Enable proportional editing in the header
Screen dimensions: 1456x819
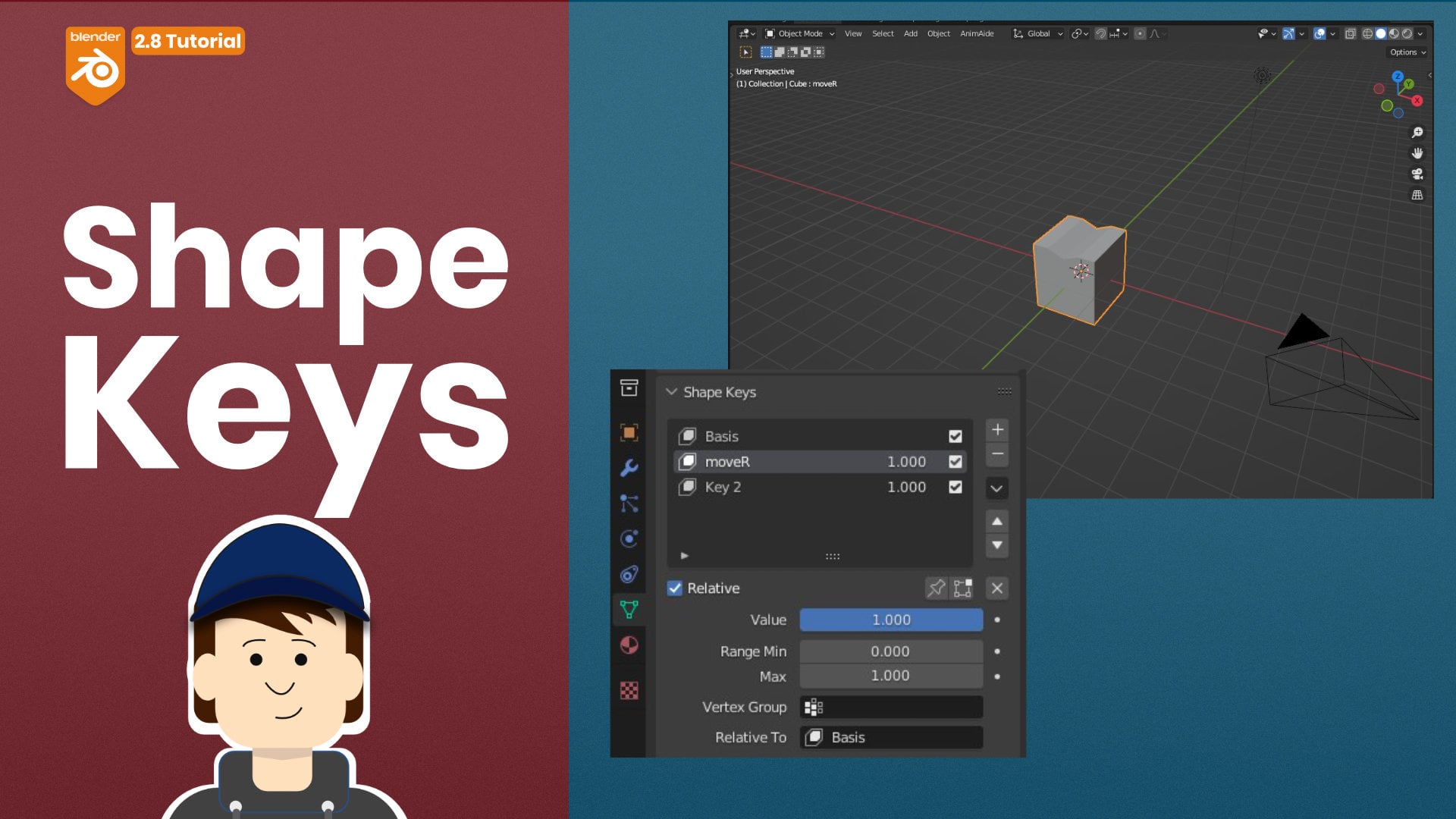[x=1141, y=33]
